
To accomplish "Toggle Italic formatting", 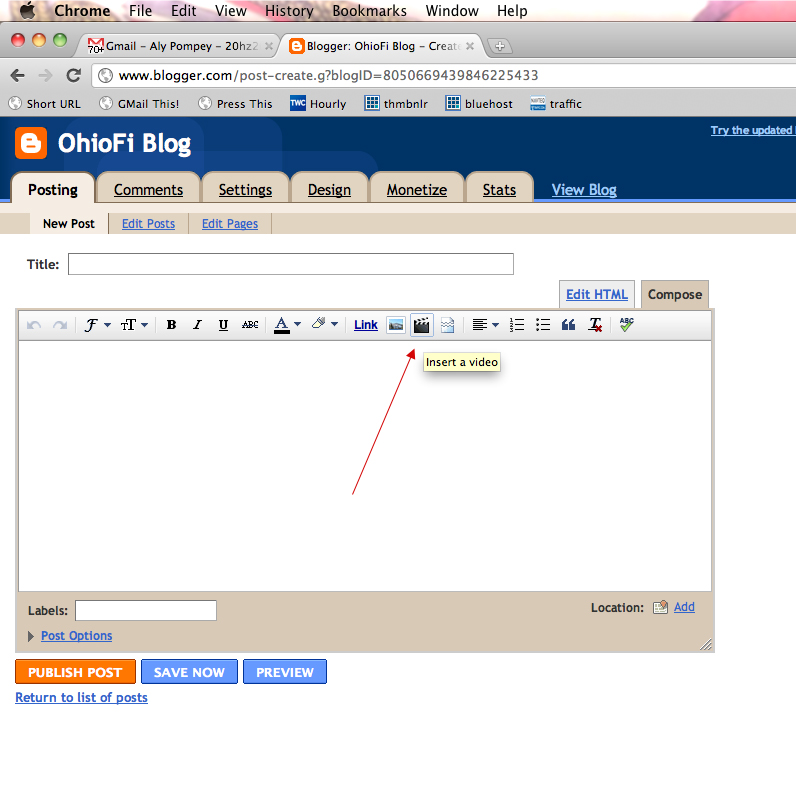I will coord(197,325).
